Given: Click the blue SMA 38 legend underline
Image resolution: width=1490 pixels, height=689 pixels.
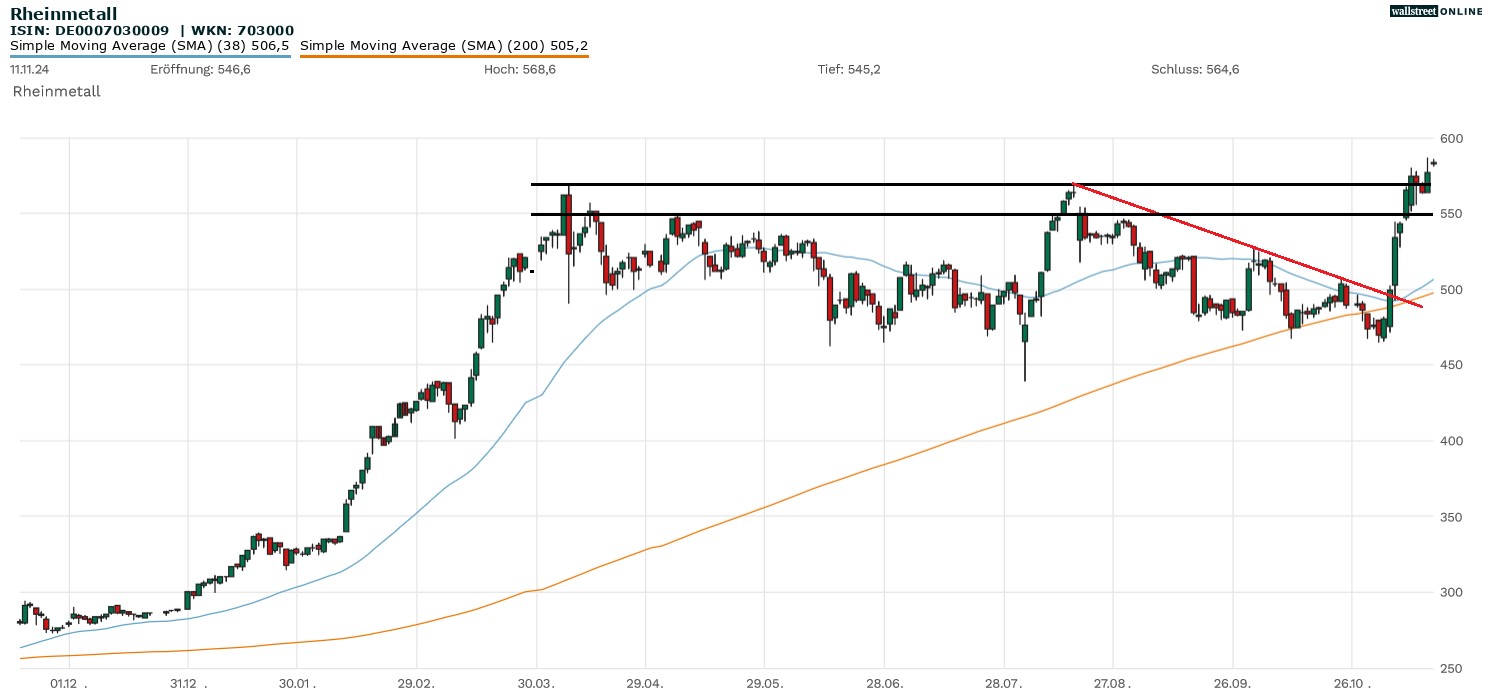Looking at the screenshot, I should click(x=150, y=56).
